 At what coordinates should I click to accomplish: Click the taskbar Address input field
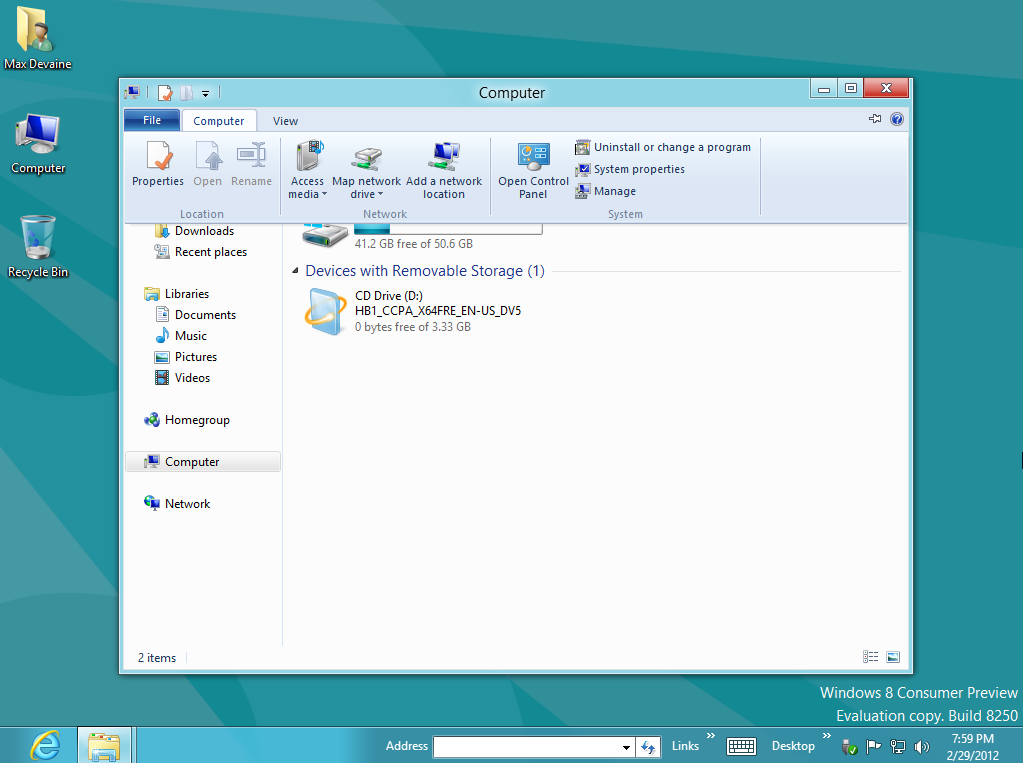[527, 747]
